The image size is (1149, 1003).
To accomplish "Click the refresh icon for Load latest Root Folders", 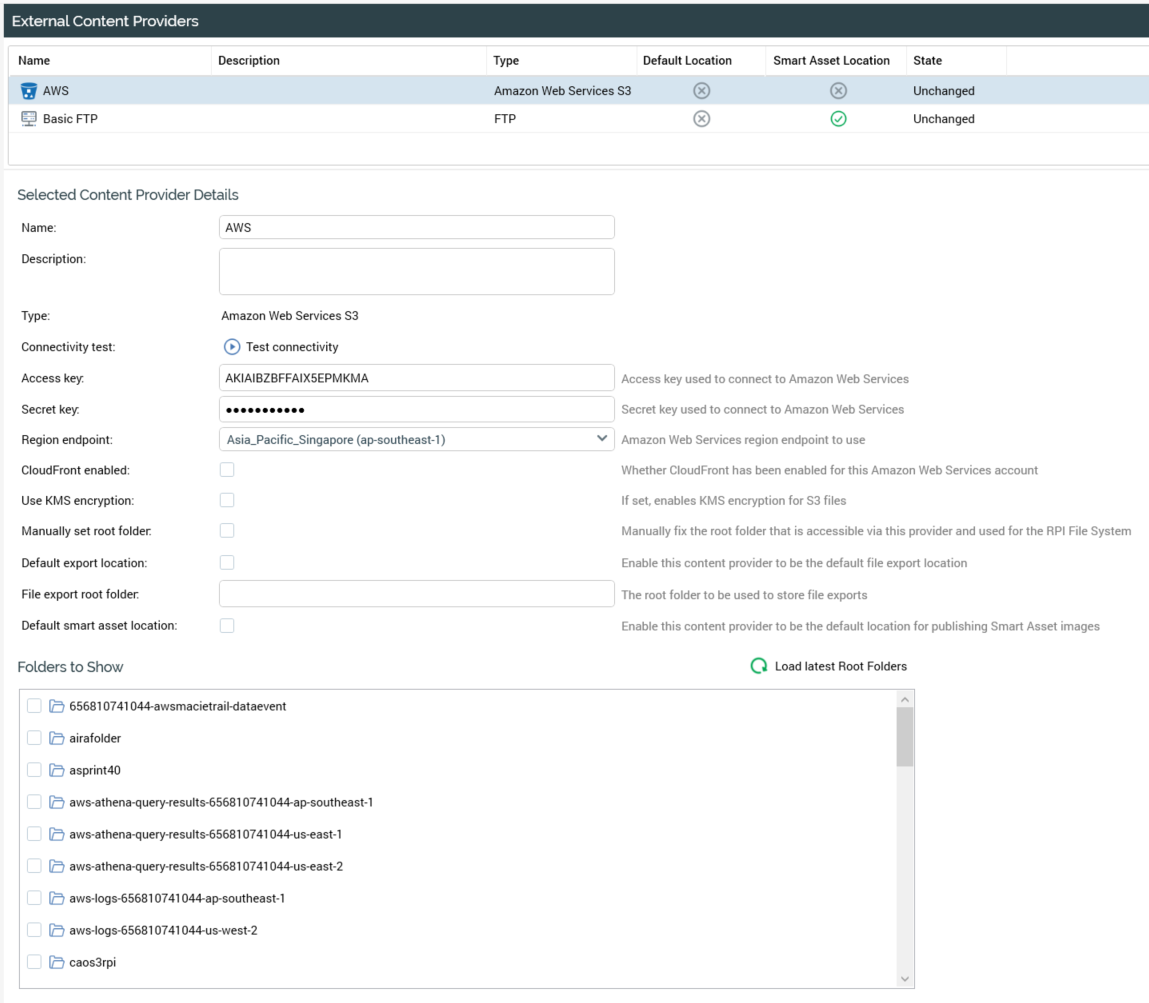I will click(x=757, y=665).
